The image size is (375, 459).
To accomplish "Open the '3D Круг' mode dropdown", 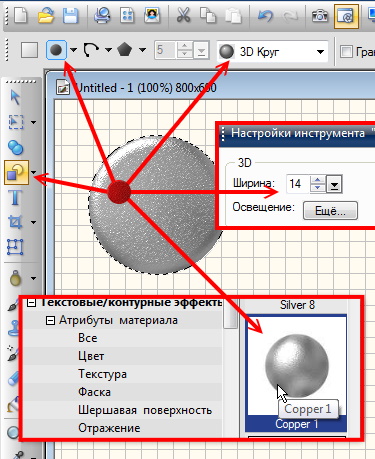I will click(x=320, y=52).
